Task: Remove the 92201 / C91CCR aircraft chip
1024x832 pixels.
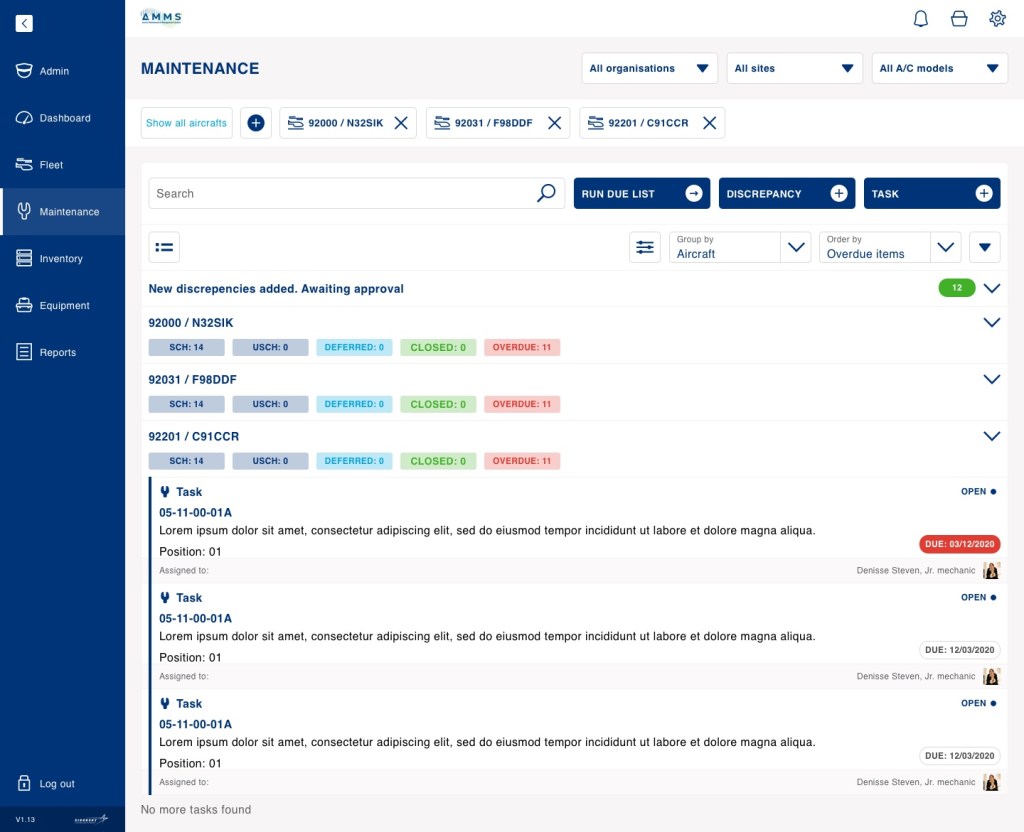Action: pos(709,123)
